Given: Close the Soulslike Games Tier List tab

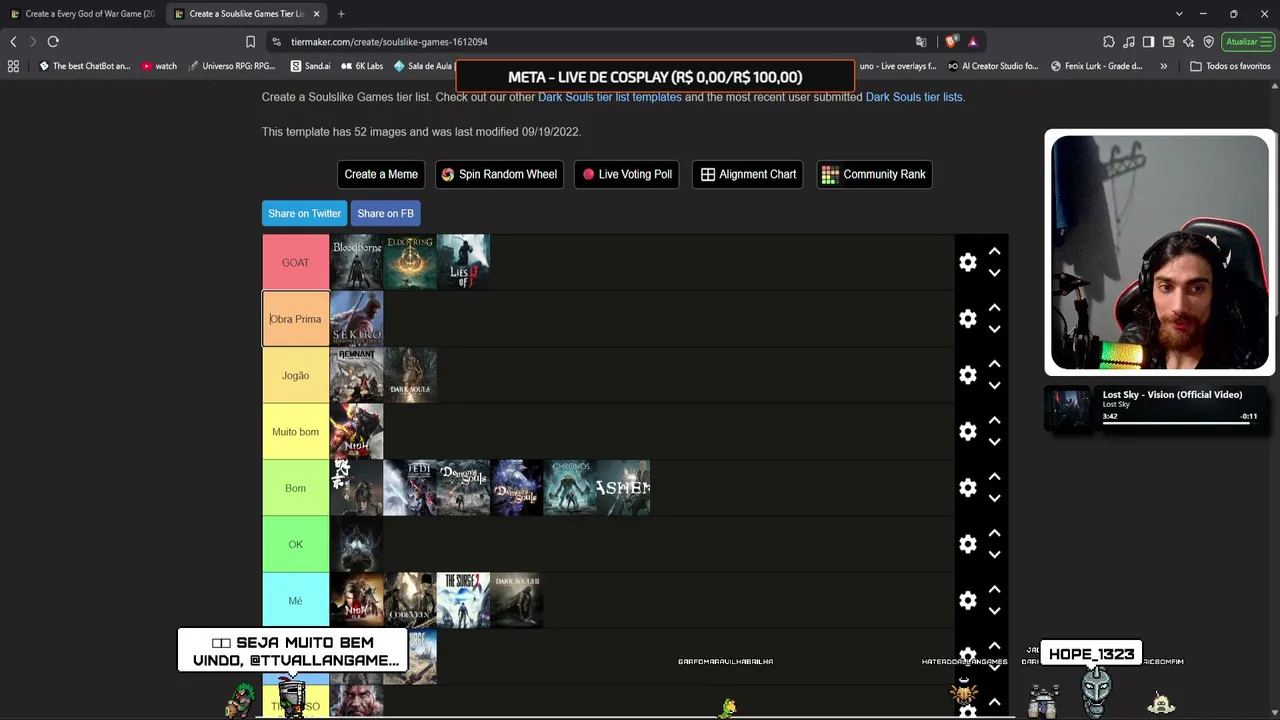Looking at the screenshot, I should pyautogui.click(x=316, y=14).
